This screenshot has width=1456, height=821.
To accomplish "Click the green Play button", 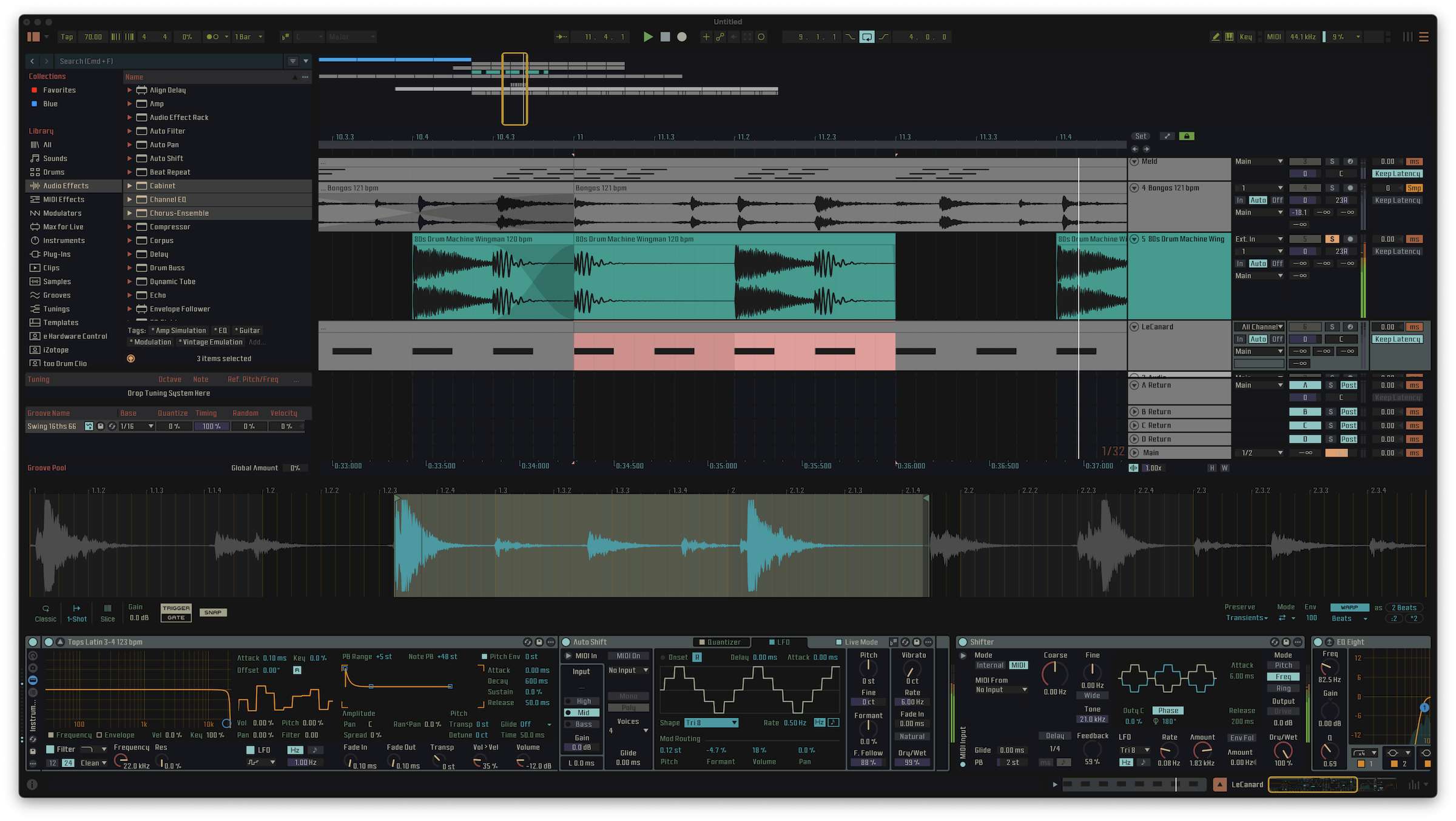I will point(648,37).
